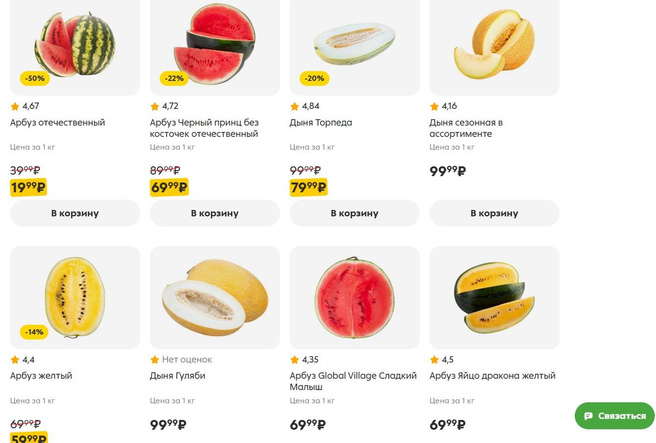Click the Арбуз Global Village image
The height and width of the screenshot is (443, 656).
(355, 296)
